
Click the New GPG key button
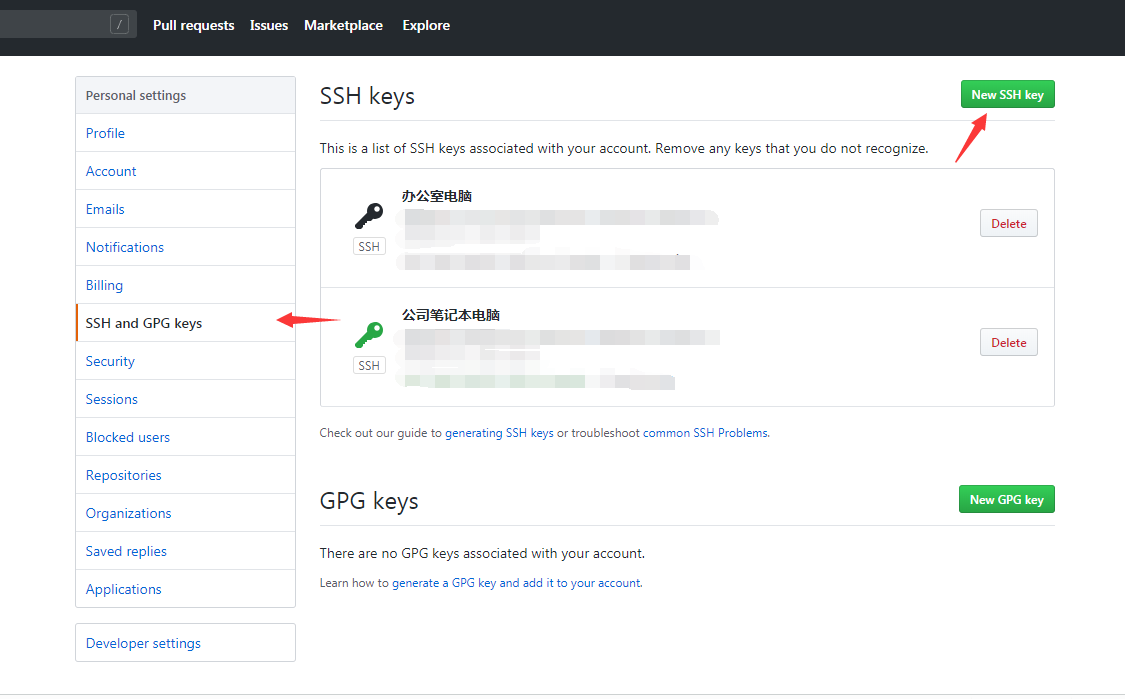click(1007, 499)
